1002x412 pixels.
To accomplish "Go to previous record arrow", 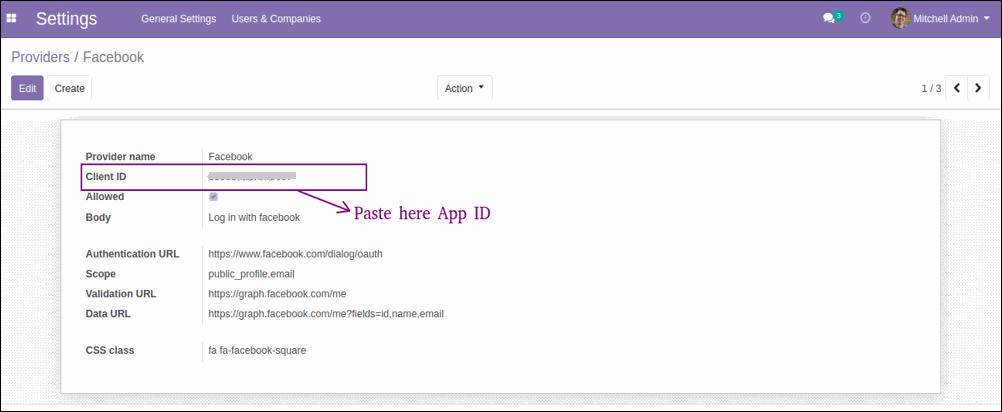I will pos(957,88).
